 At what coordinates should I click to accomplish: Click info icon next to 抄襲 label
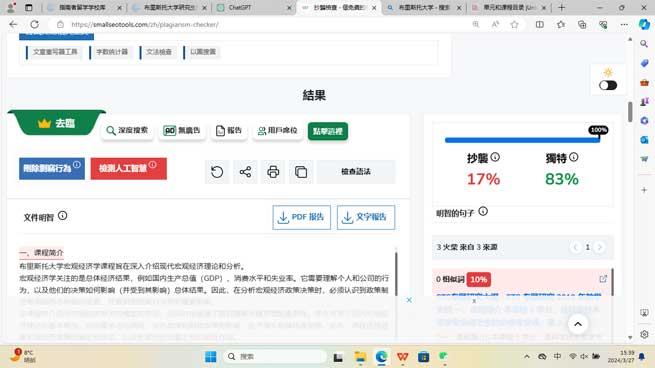click(x=495, y=157)
